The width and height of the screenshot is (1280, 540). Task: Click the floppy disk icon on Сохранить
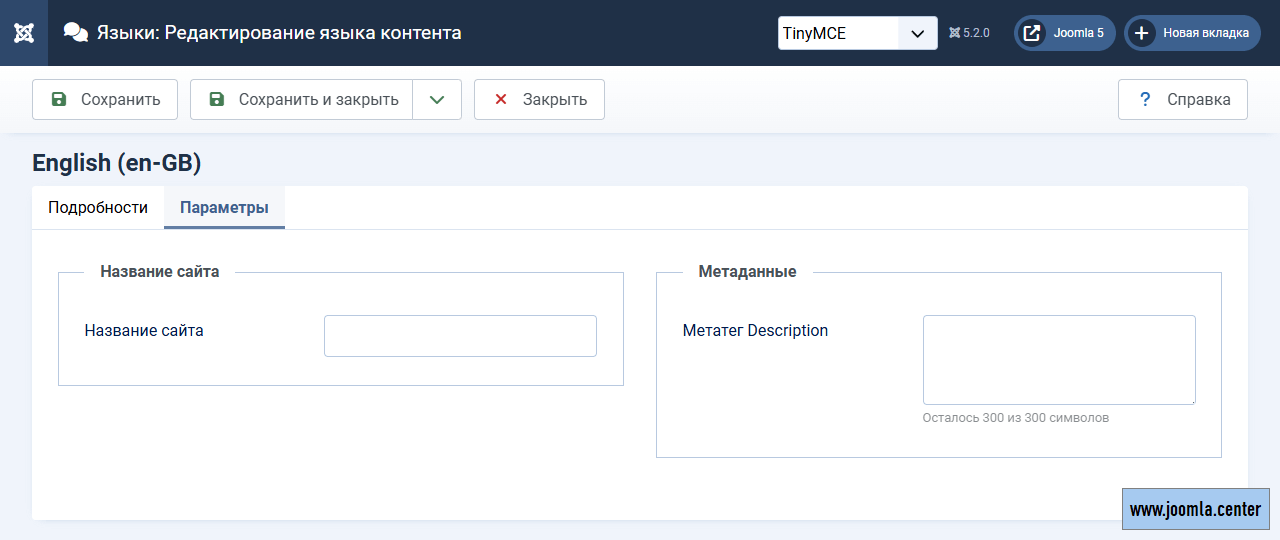click(59, 100)
